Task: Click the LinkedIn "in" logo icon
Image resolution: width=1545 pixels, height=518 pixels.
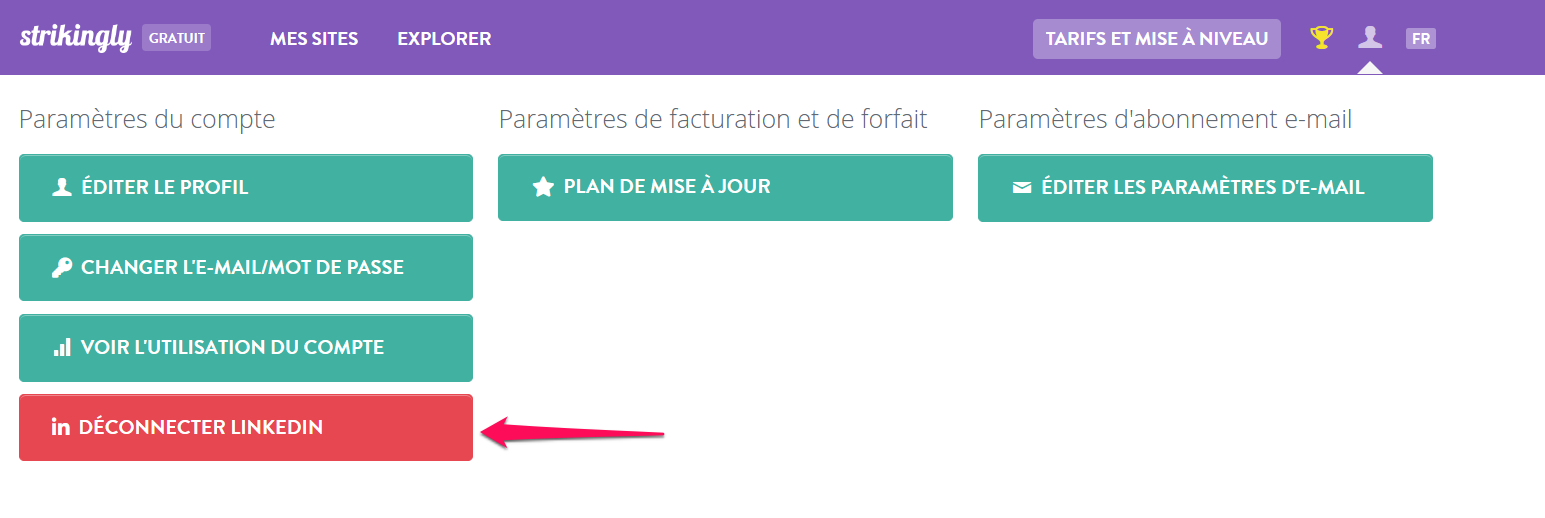Action: pyautogui.click(x=61, y=427)
